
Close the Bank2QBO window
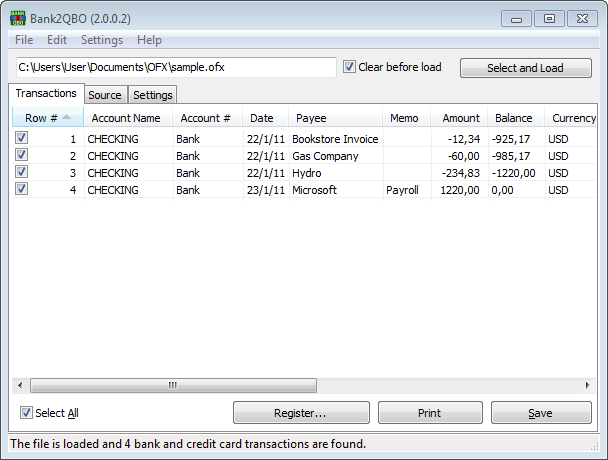(582, 19)
